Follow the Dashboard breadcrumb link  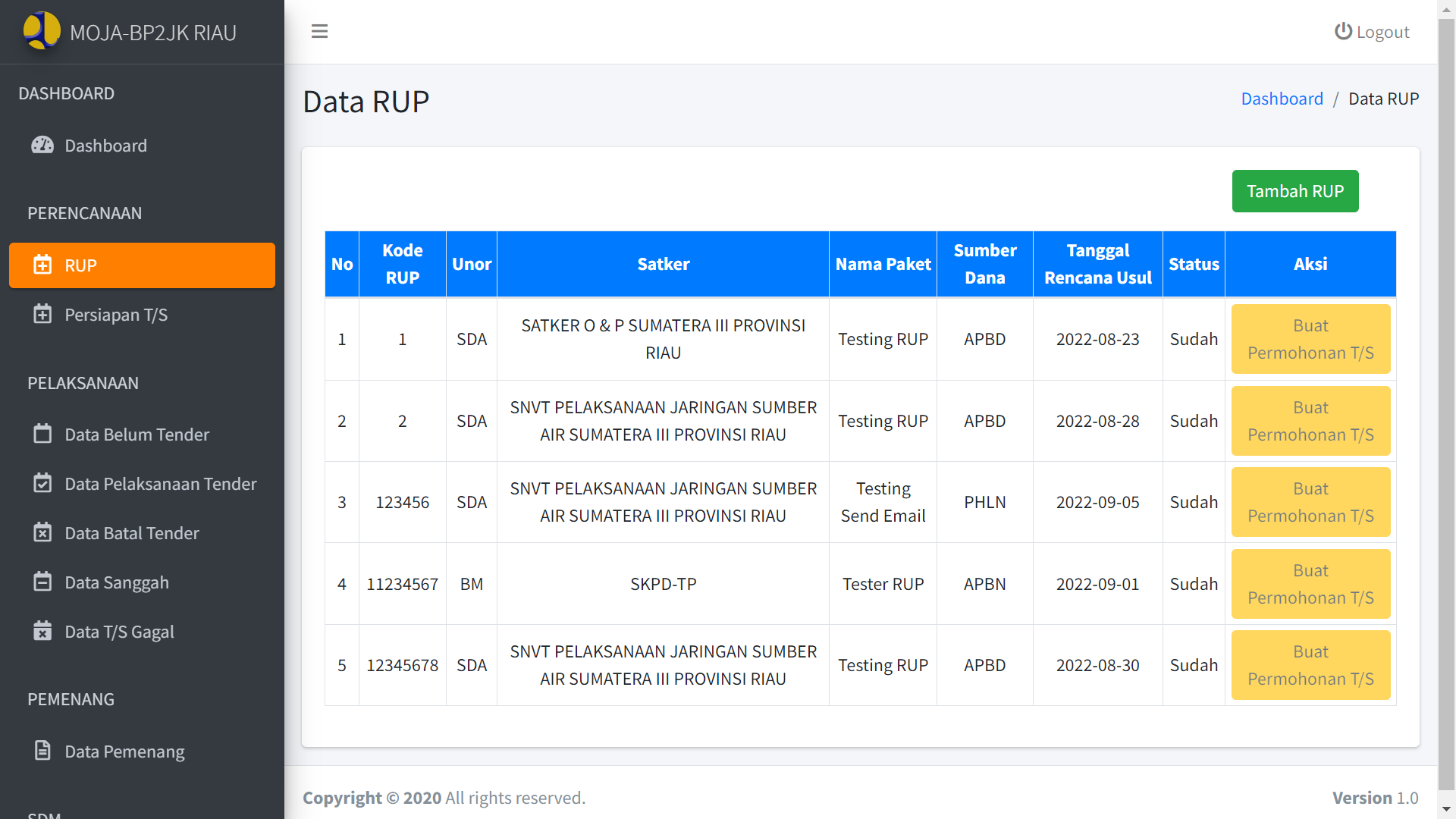coord(1282,99)
